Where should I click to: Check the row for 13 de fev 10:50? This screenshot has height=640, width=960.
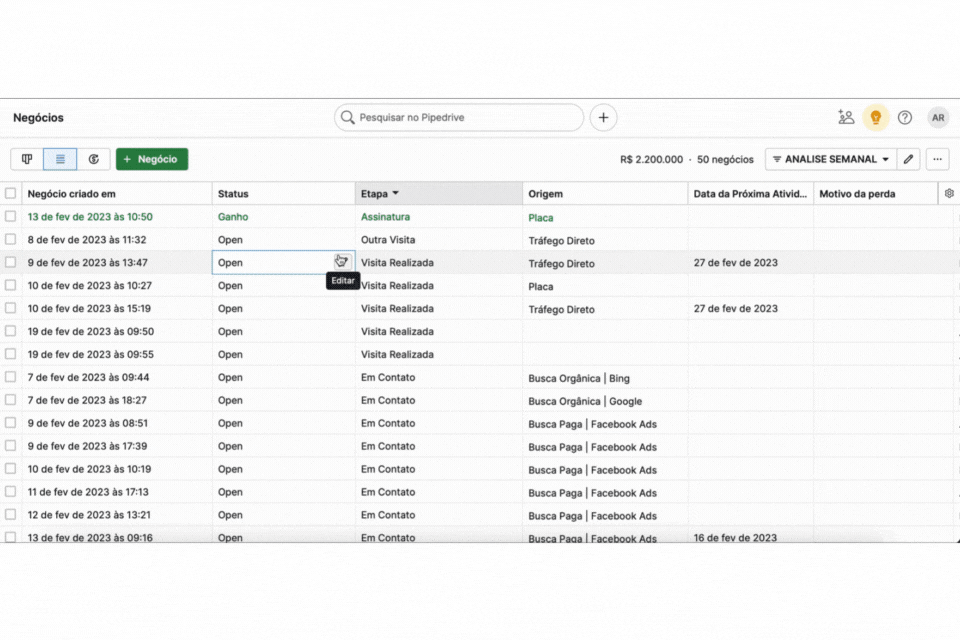coord(11,217)
